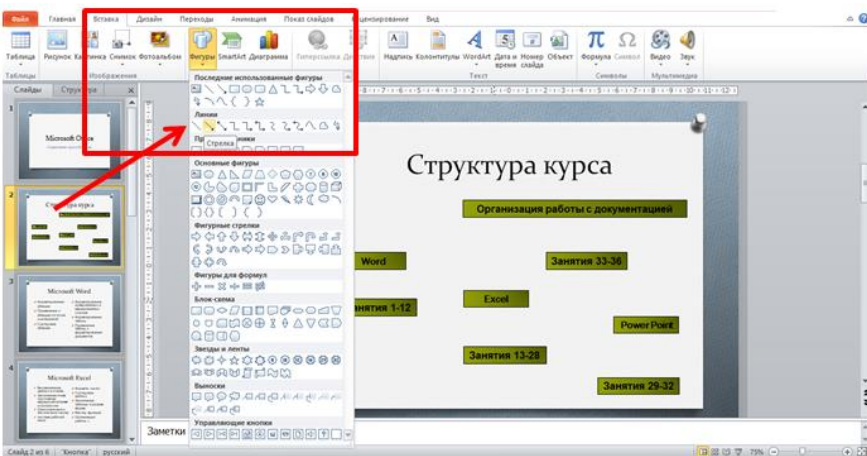Switch to the Структура outline pane tab

[x=73, y=90]
